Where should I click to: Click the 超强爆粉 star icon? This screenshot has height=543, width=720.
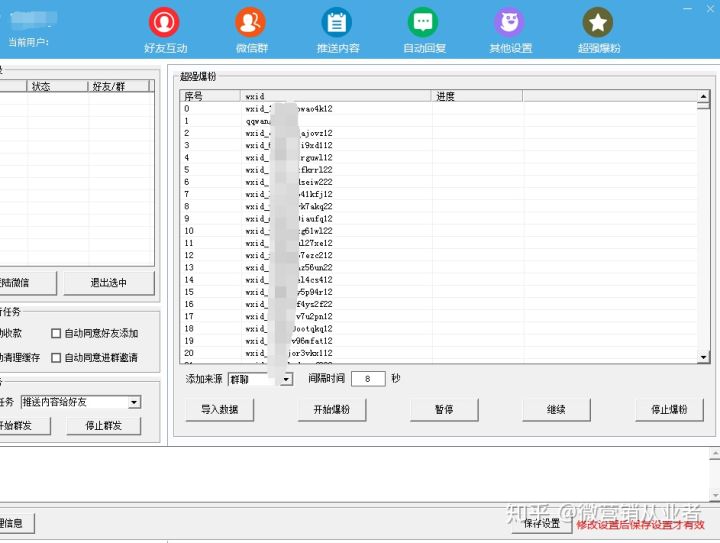tap(598, 22)
